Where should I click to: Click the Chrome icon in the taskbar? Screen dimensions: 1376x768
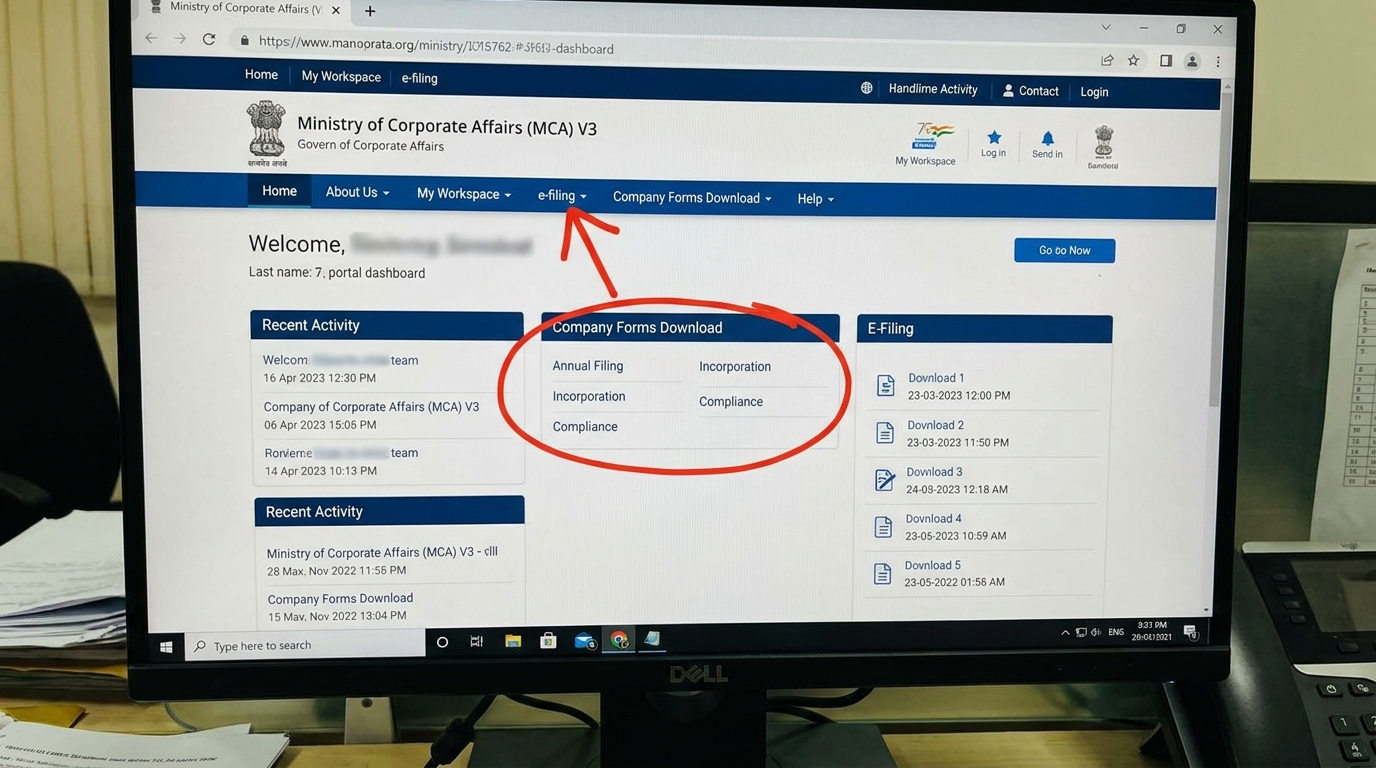tap(619, 640)
